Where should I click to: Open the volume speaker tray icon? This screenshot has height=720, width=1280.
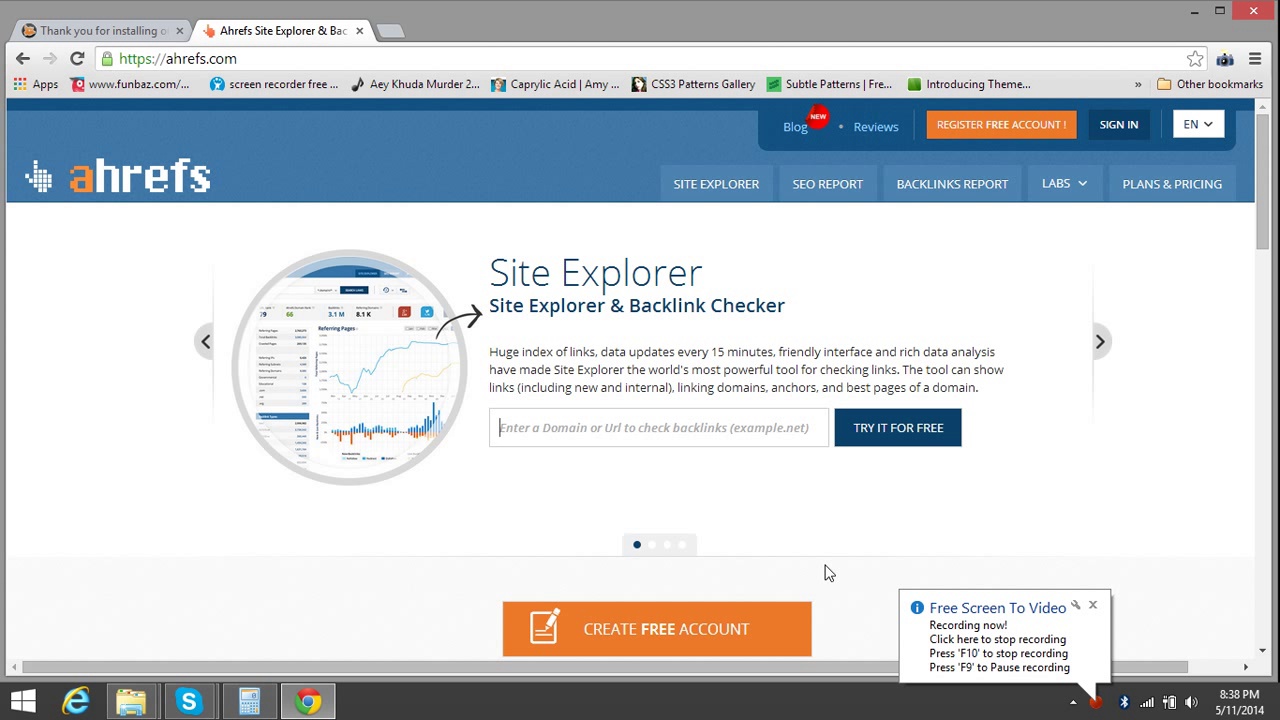pyautogui.click(x=1191, y=703)
